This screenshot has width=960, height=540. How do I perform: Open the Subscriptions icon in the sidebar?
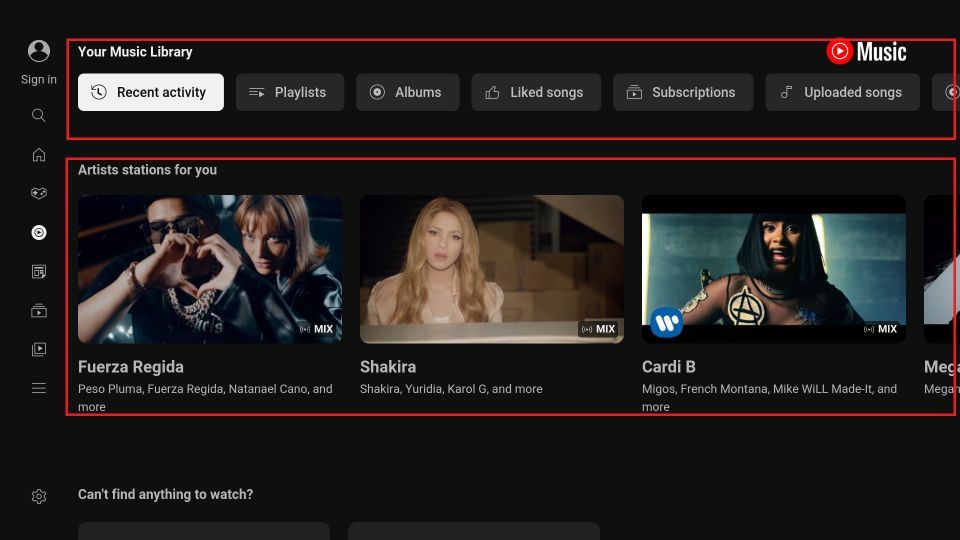tap(39, 310)
